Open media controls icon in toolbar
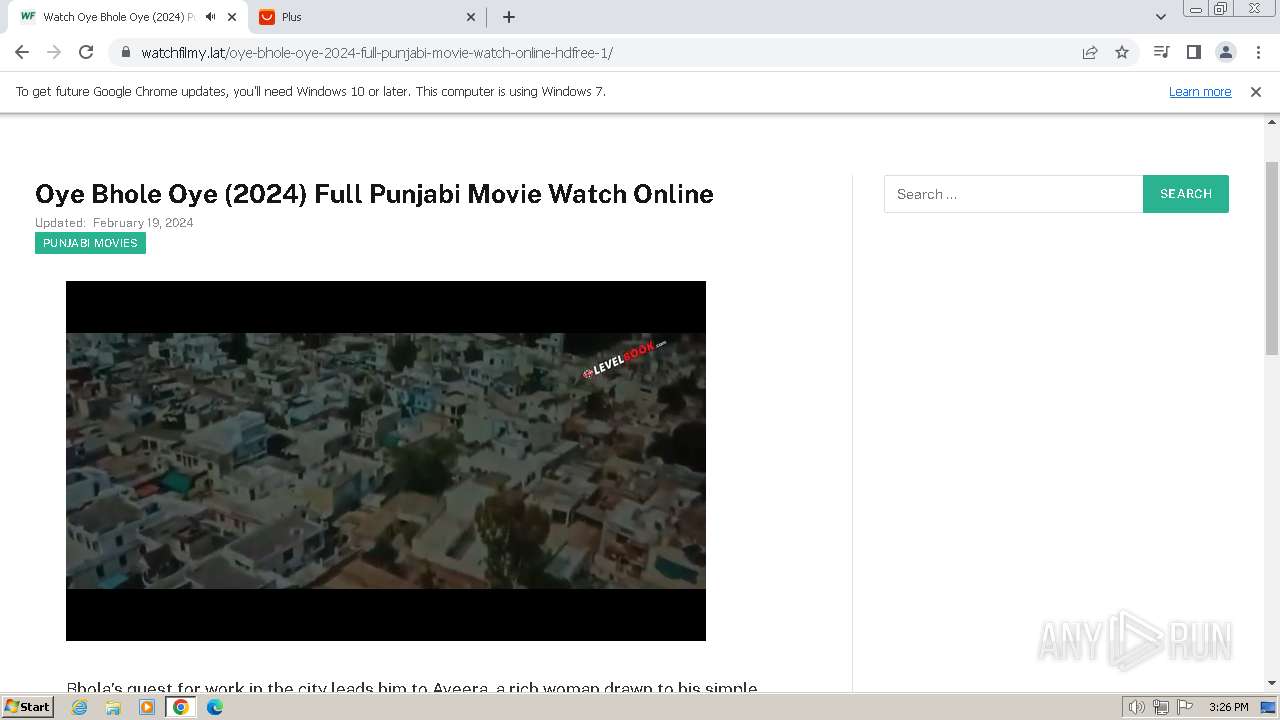1280x720 pixels. [x=1161, y=52]
